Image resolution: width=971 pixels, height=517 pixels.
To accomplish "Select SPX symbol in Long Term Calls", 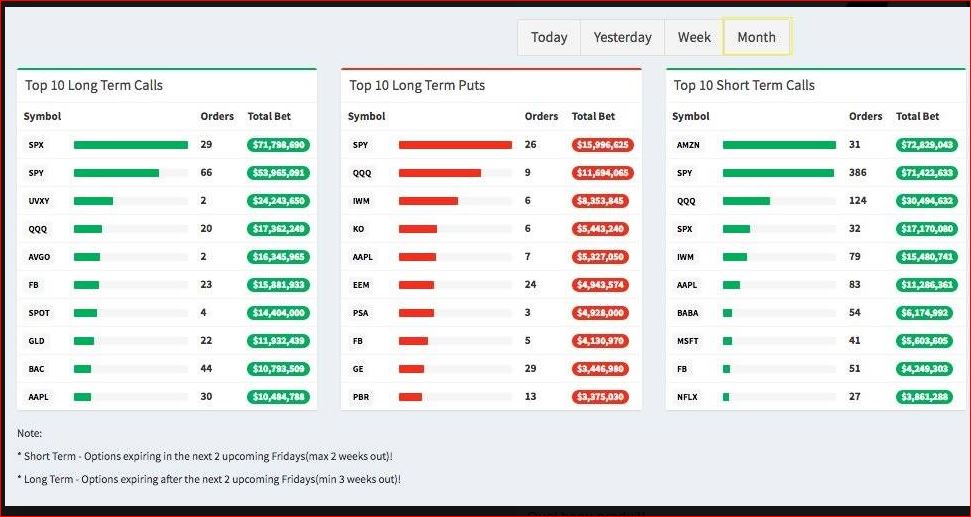I will pyautogui.click(x=36, y=146).
